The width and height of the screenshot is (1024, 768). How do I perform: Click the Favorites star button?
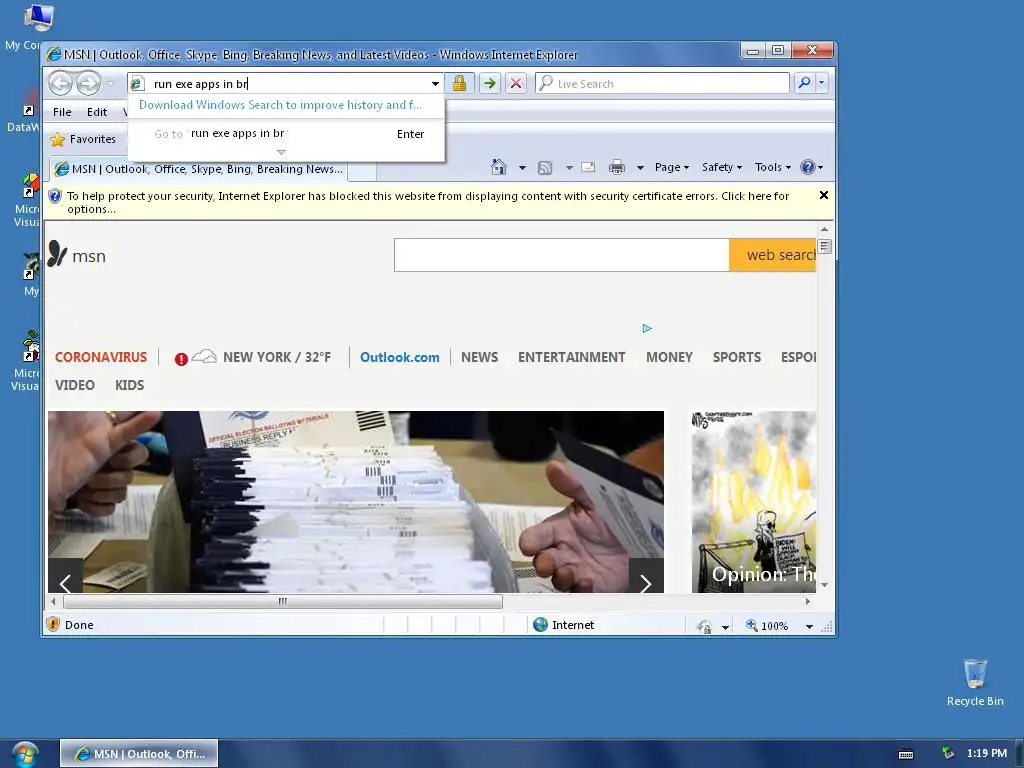[83, 139]
